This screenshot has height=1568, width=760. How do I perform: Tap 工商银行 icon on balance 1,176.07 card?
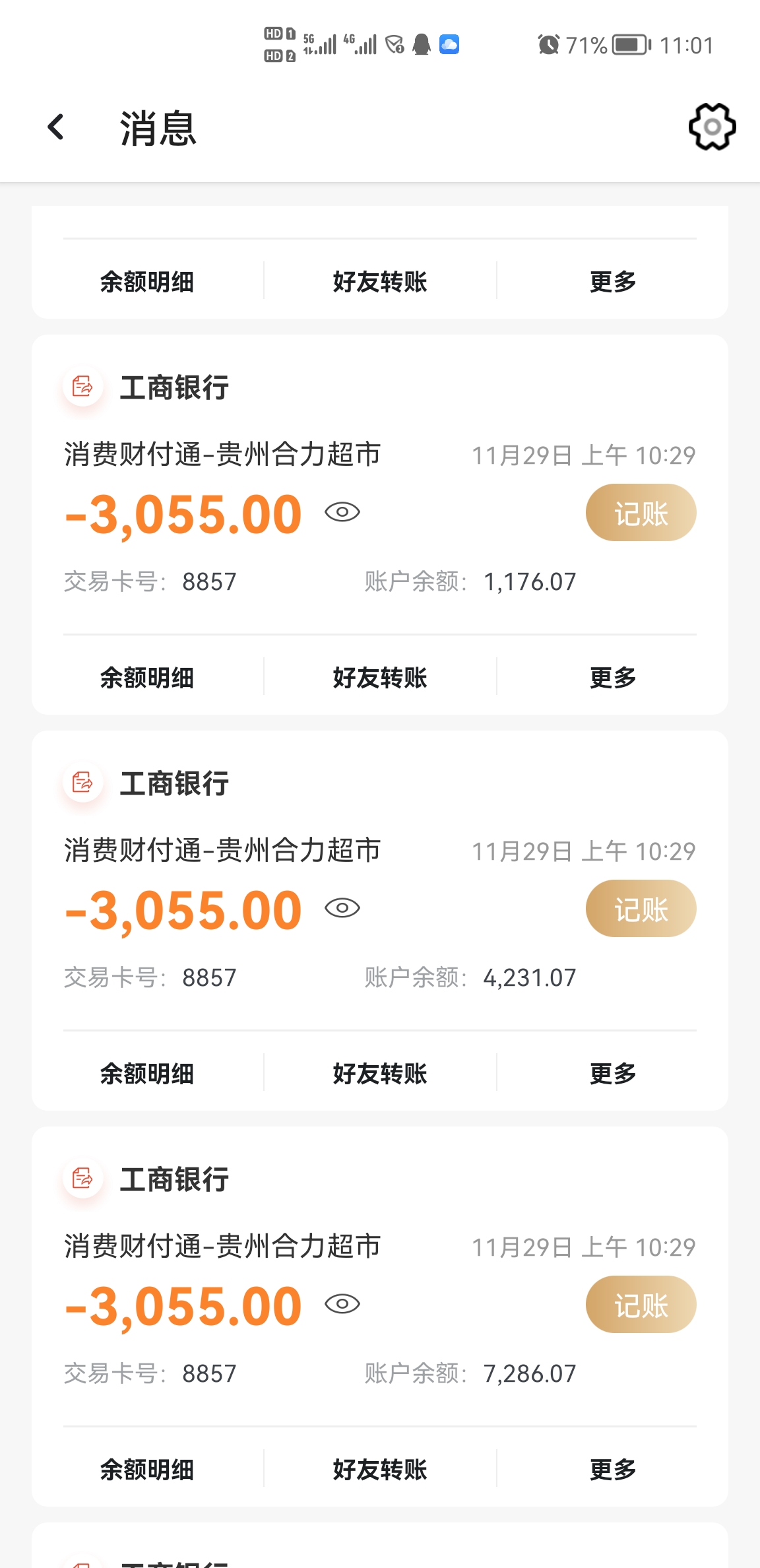pyautogui.click(x=83, y=387)
